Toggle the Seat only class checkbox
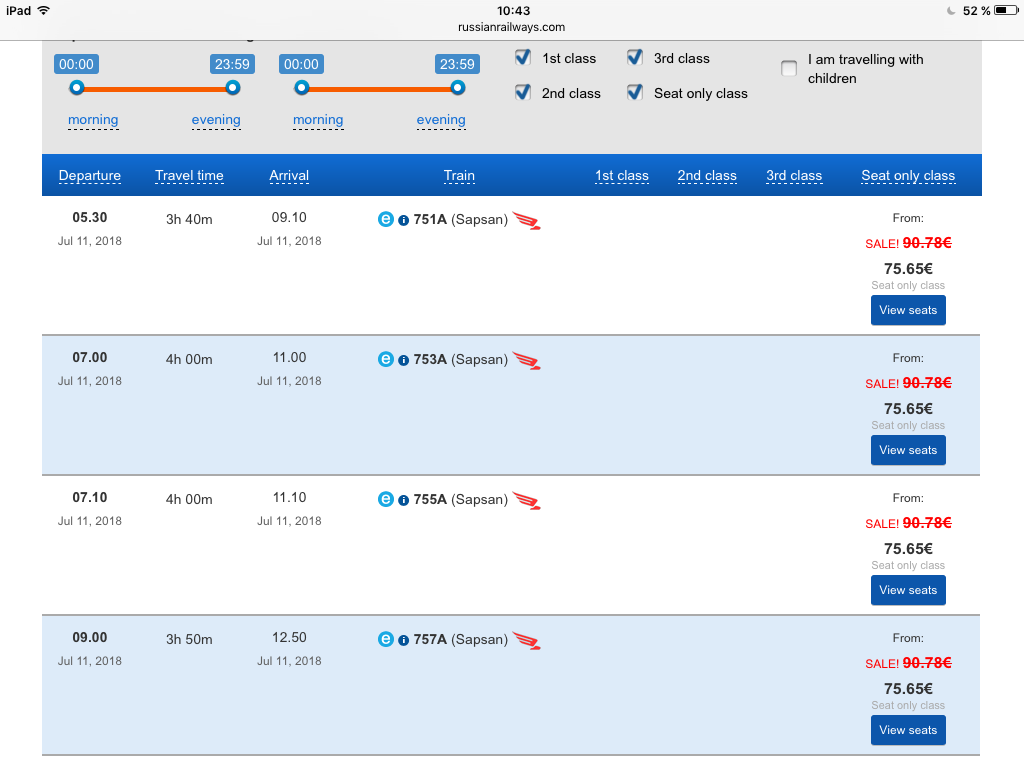The height and width of the screenshot is (768, 1024). coord(634,92)
